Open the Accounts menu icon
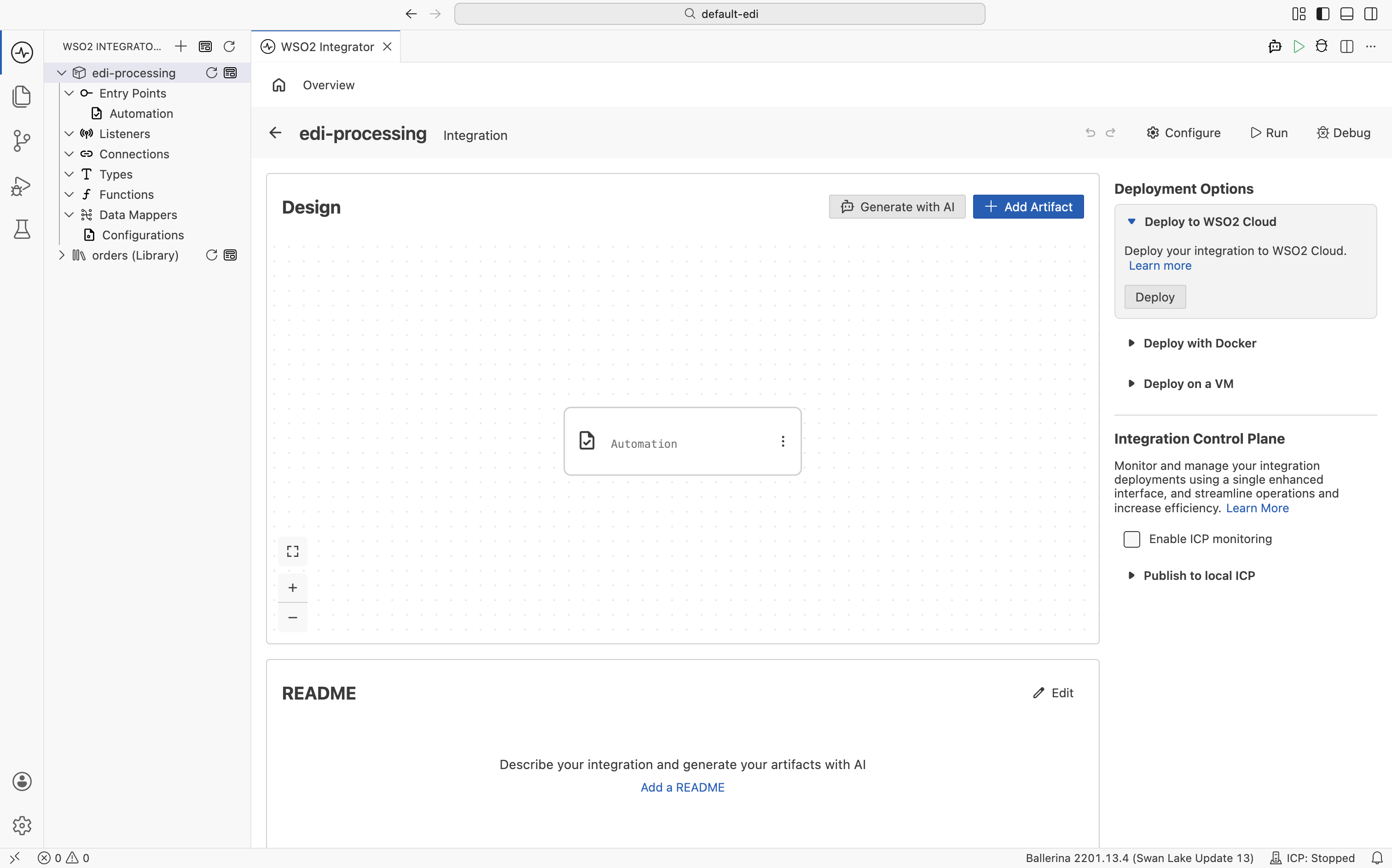Viewport: 1392px width, 868px height. coord(22,781)
